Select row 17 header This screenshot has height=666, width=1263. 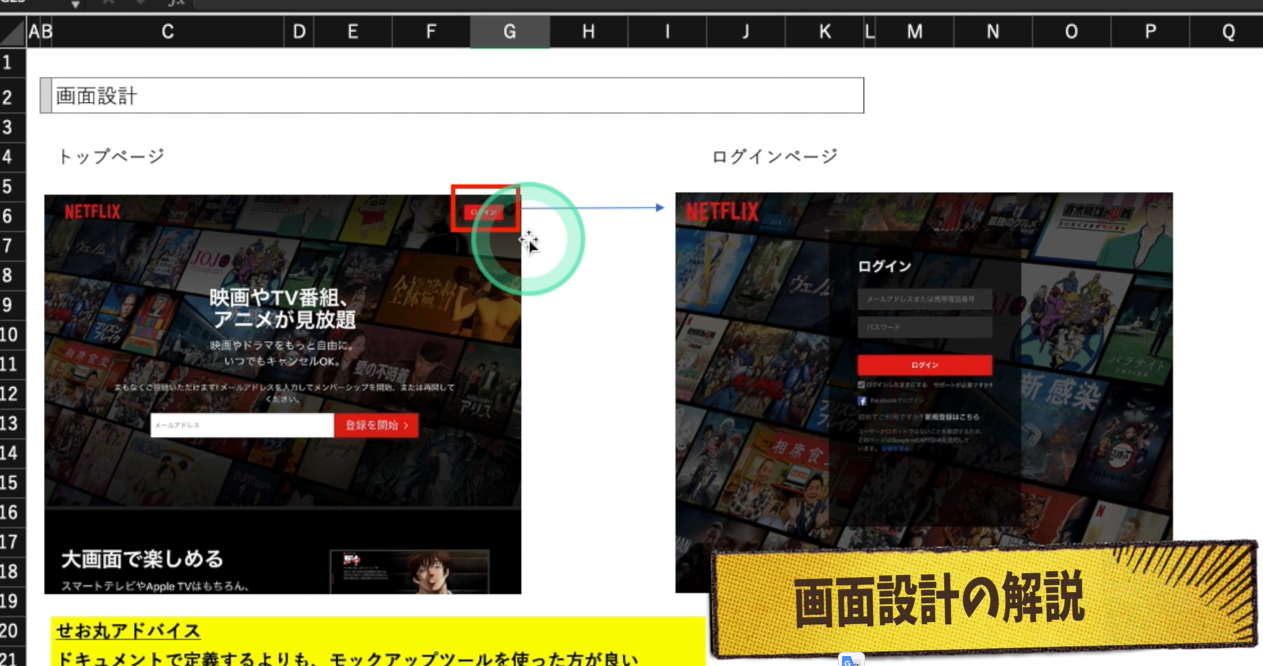coord(13,542)
